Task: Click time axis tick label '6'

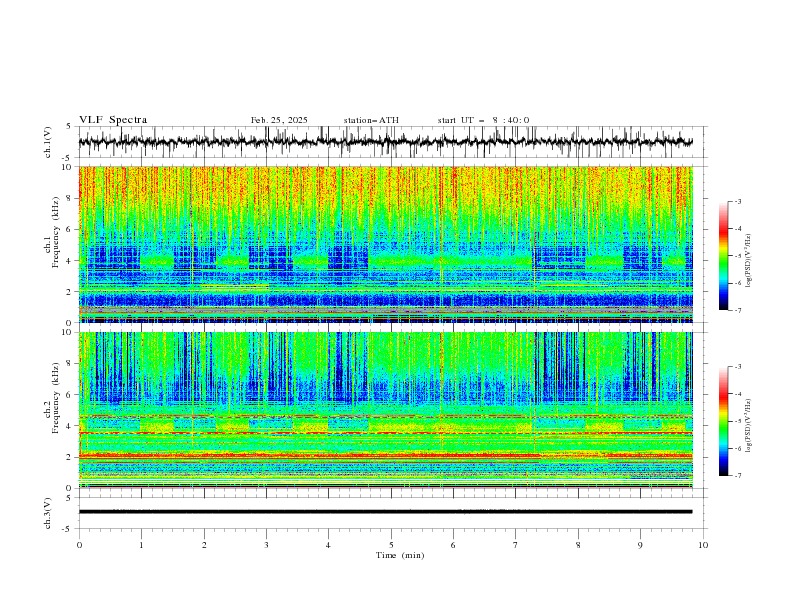Action: 453,545
